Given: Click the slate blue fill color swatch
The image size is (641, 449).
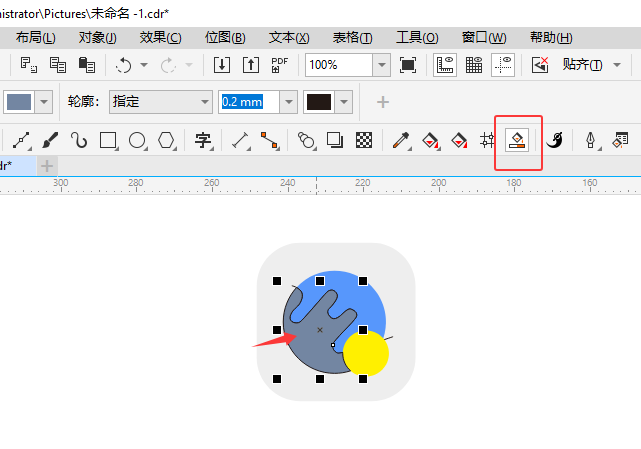Looking at the screenshot, I should (19, 102).
